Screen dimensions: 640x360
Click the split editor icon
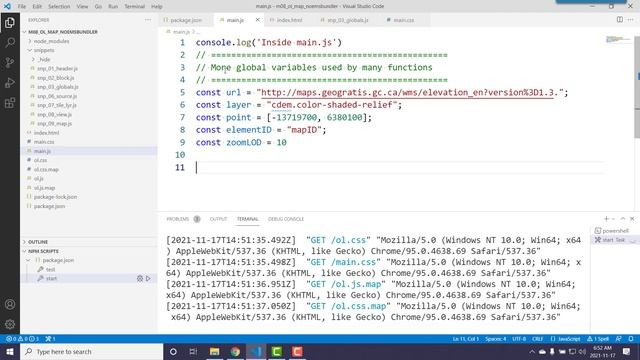pos(620,20)
